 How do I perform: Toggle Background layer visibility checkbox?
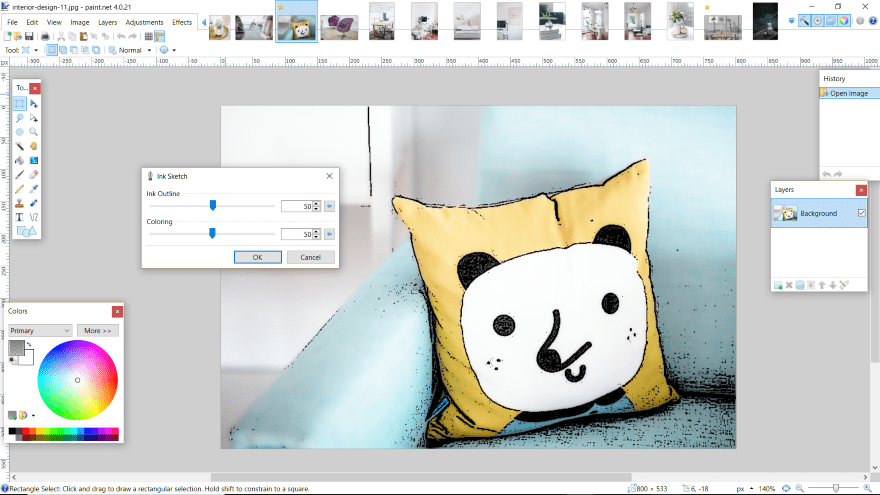point(861,213)
